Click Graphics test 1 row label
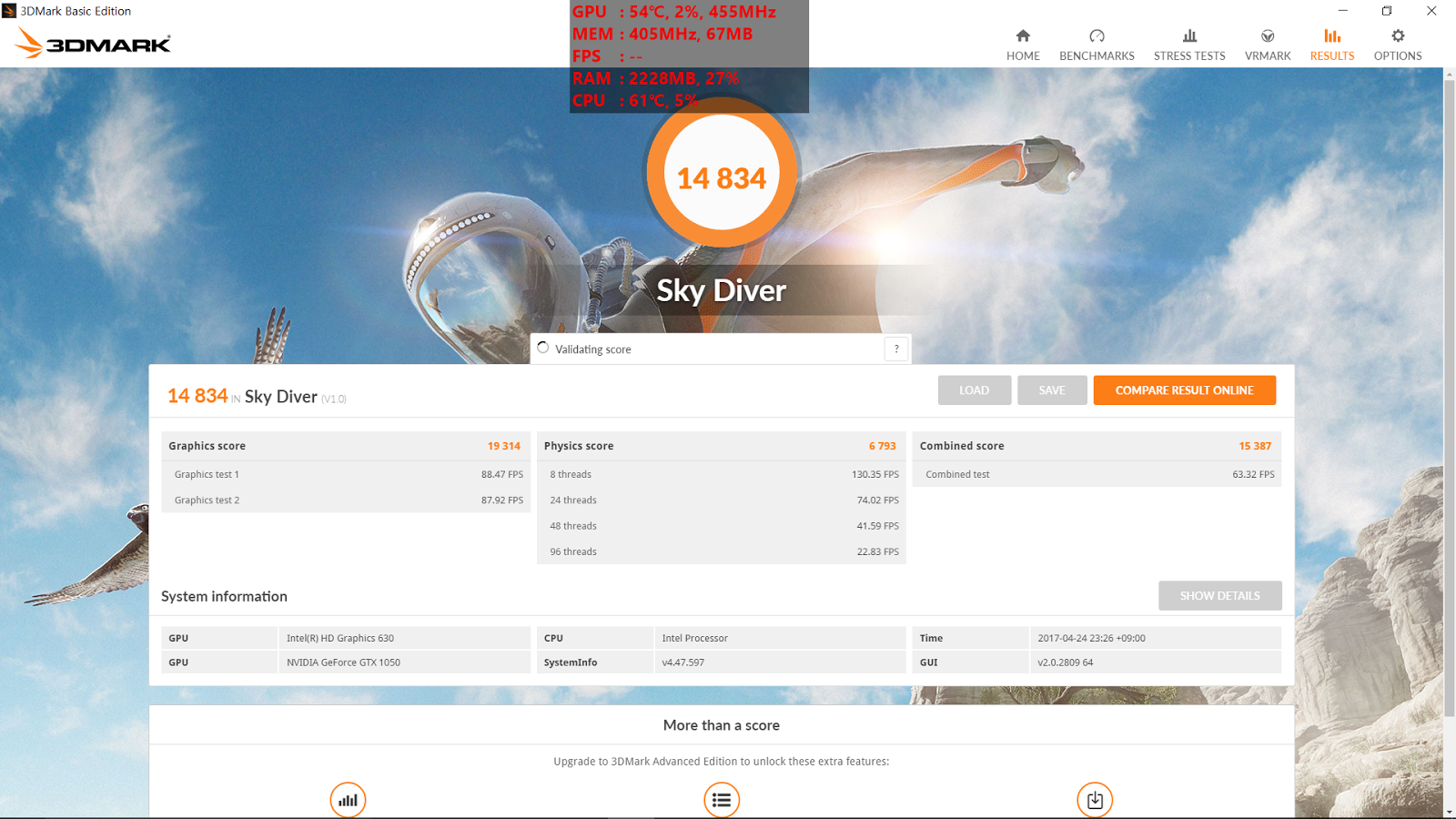The width and height of the screenshot is (1456, 819). [x=207, y=474]
